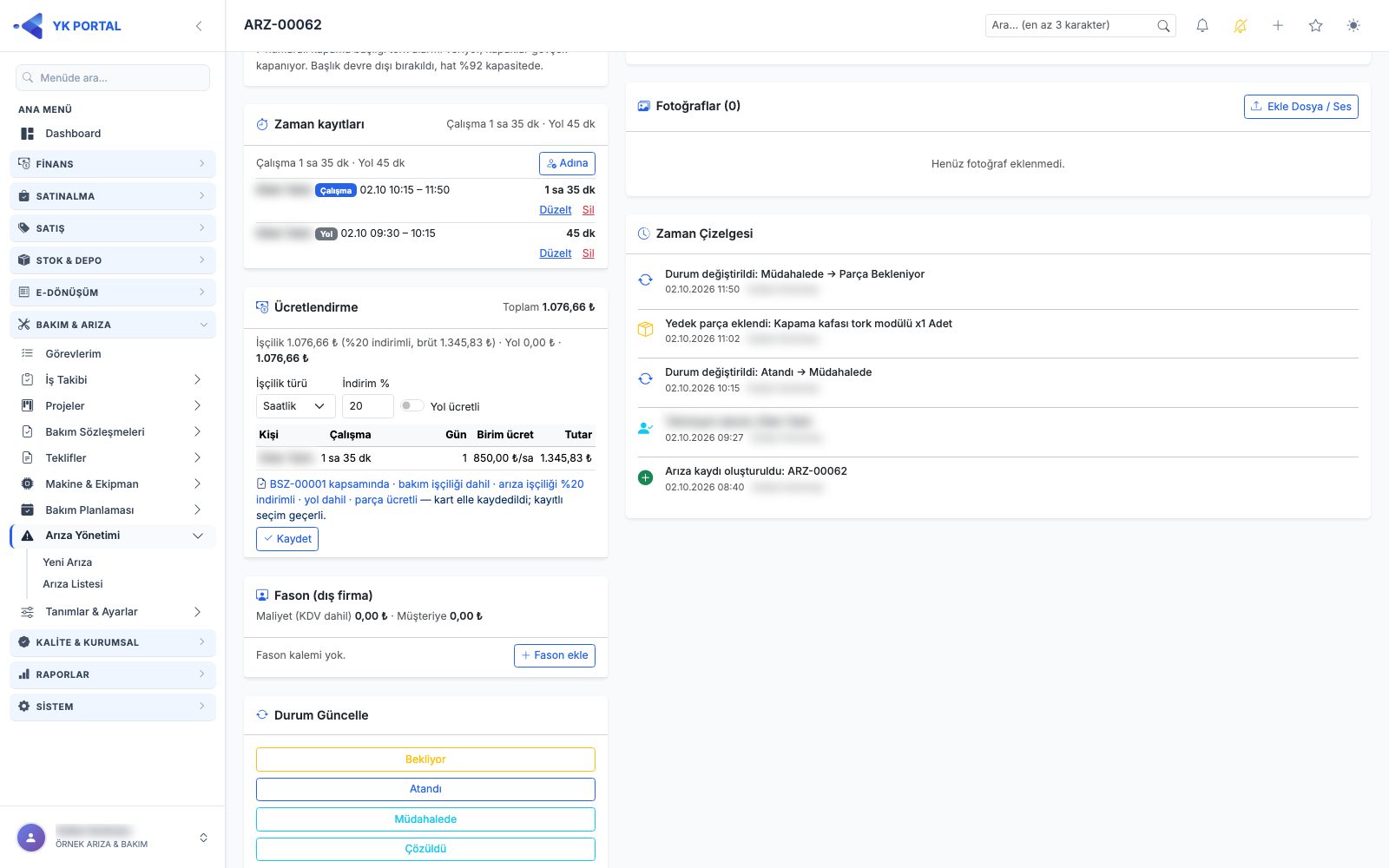Click the muted notification bell icon
1389x868 pixels.
pos(1241,26)
